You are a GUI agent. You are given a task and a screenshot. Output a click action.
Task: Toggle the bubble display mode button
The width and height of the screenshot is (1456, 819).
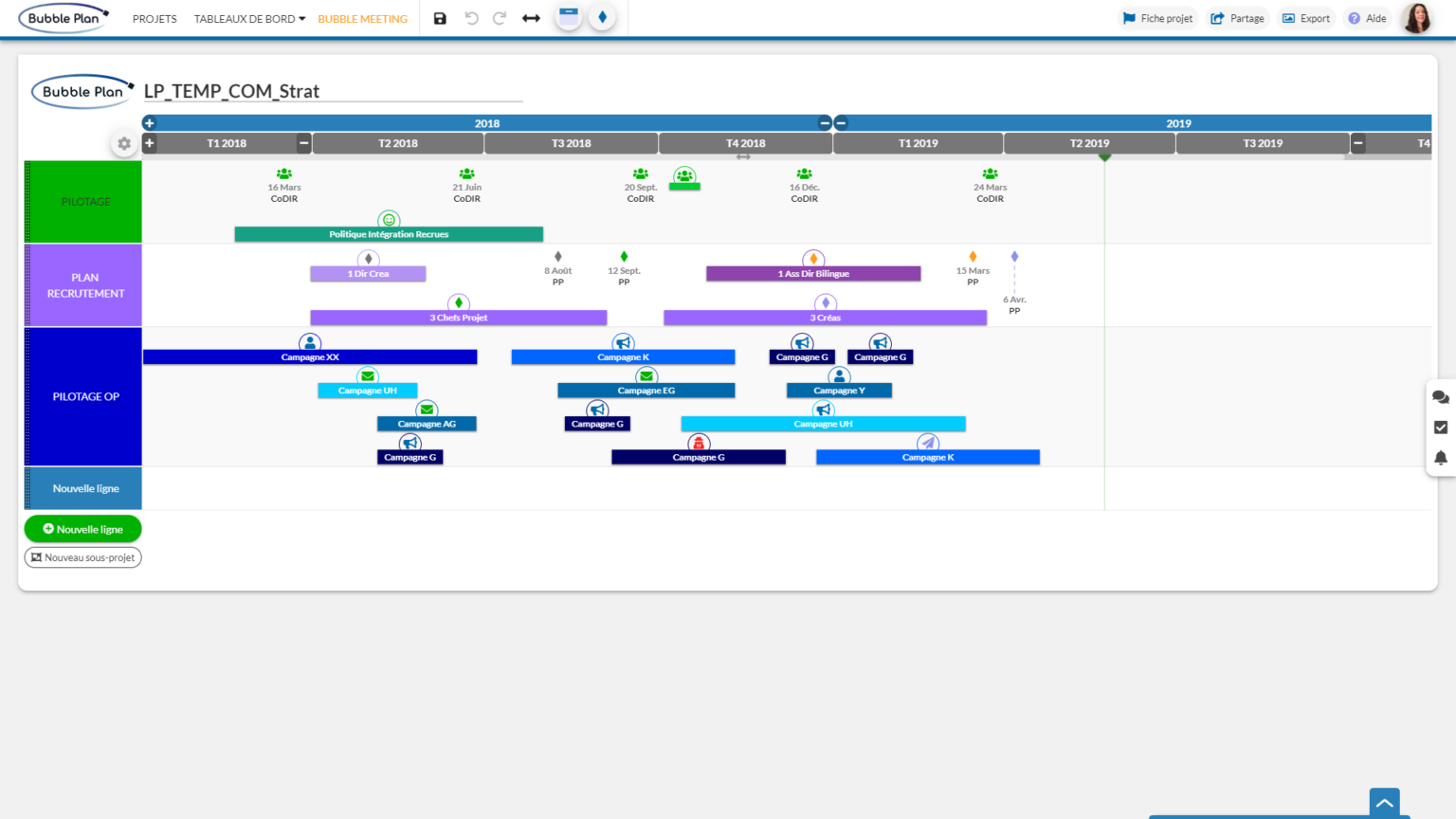coord(569,17)
